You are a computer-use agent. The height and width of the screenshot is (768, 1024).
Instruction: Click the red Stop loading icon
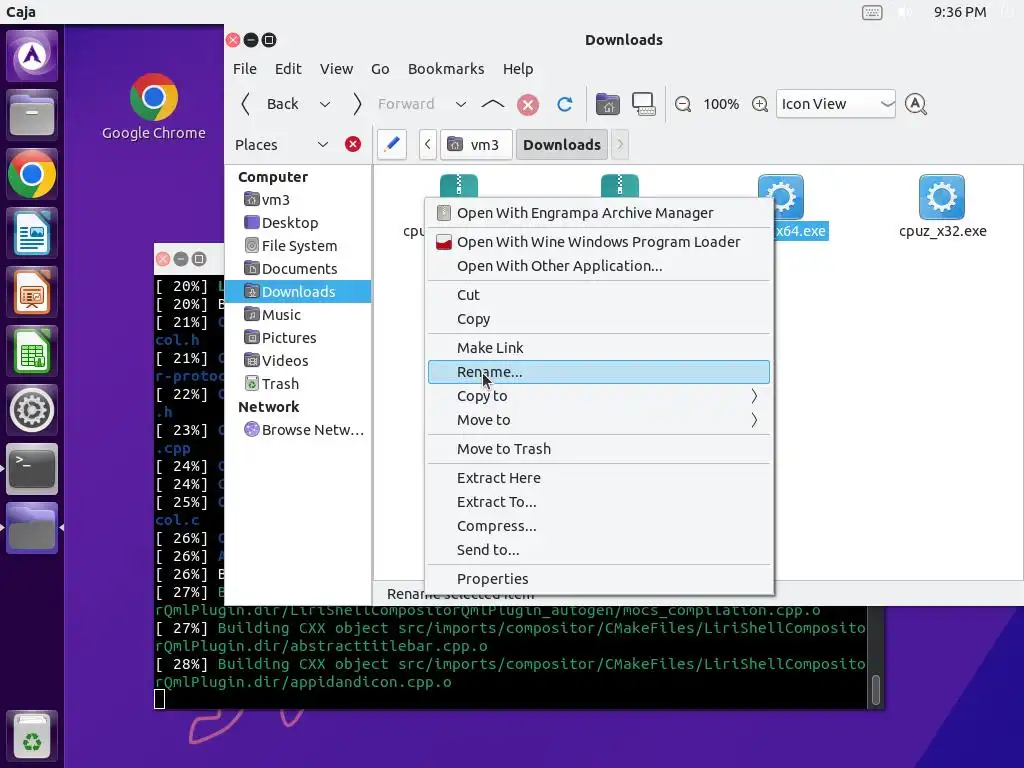click(x=528, y=104)
